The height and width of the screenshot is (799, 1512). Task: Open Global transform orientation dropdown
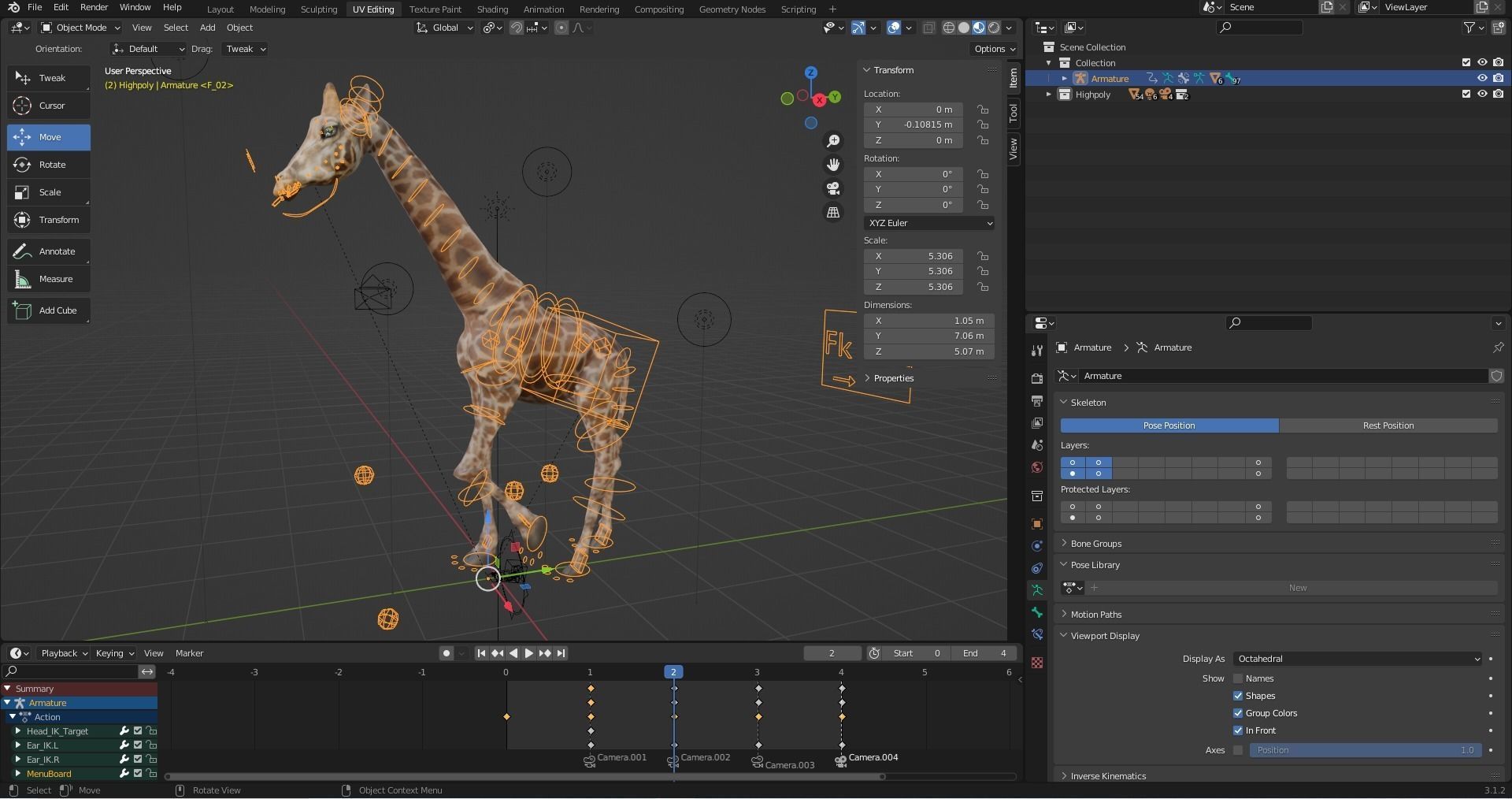click(x=445, y=28)
